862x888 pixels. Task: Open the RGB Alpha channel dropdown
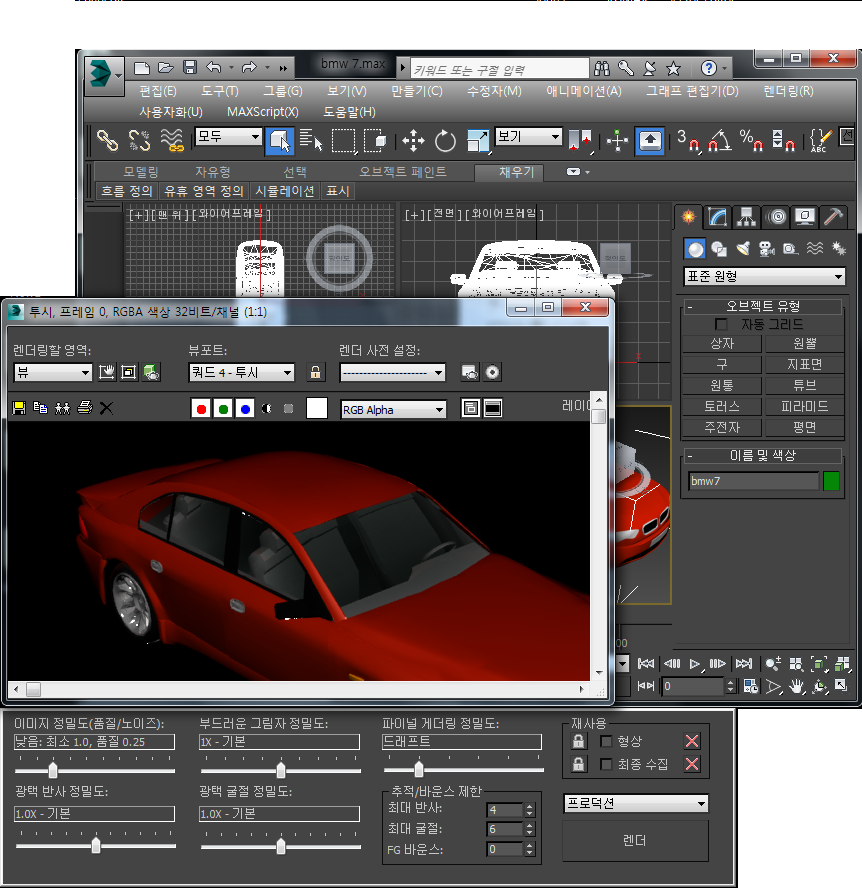pos(394,410)
